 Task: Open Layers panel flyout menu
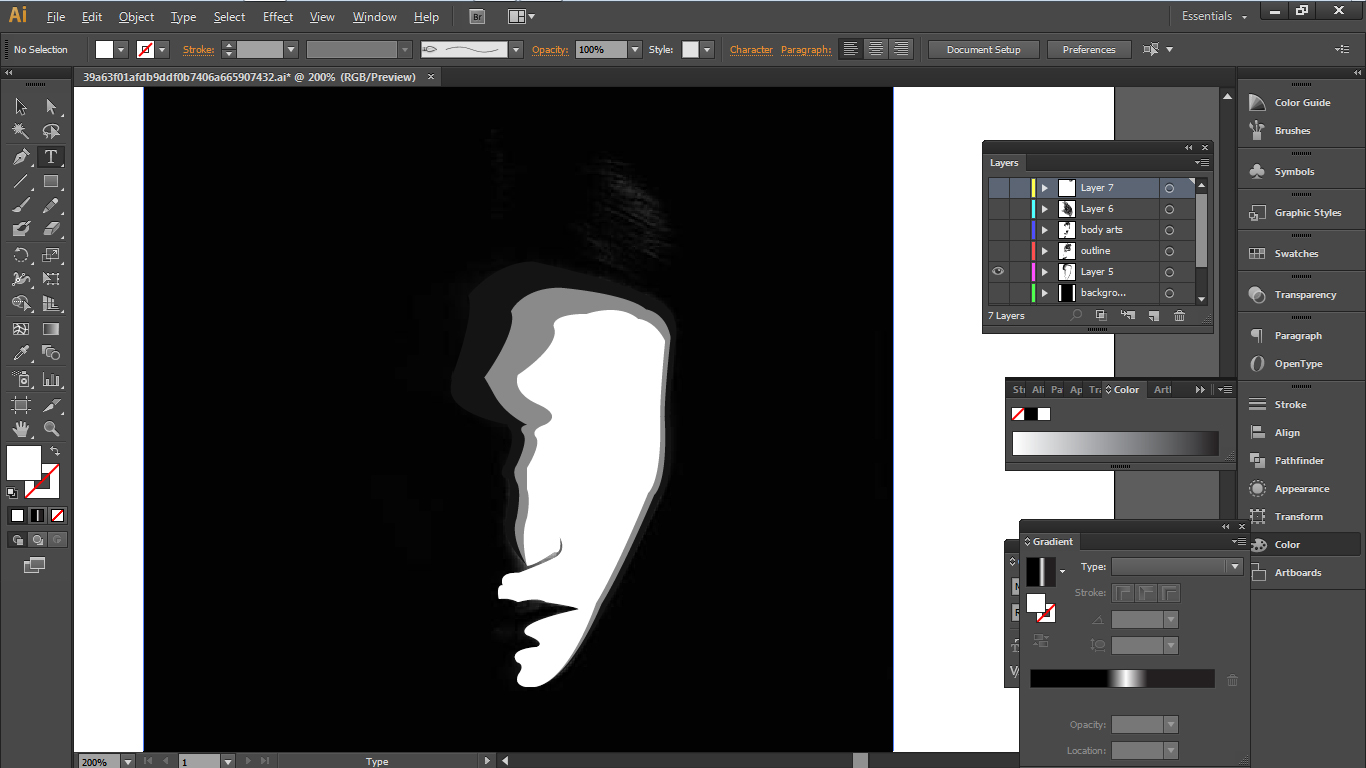[1201, 163]
